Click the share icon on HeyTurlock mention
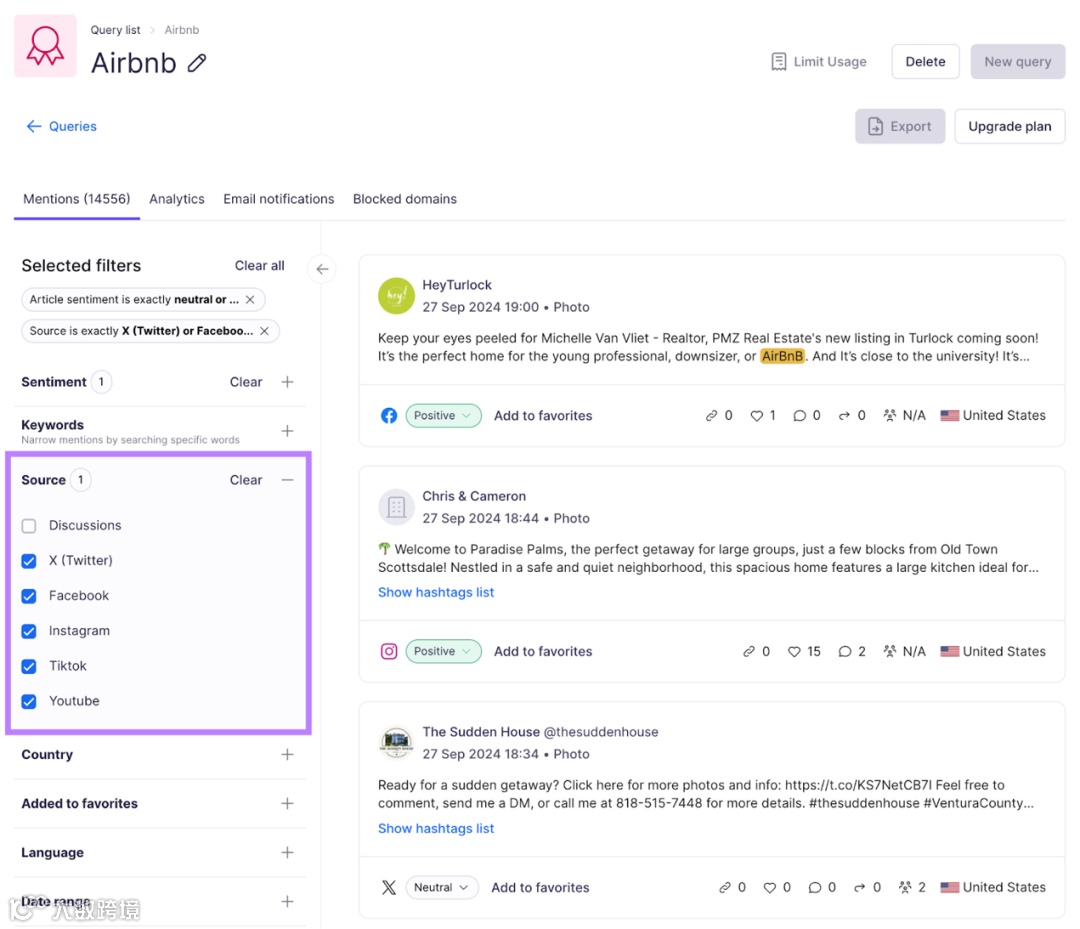 pos(844,416)
